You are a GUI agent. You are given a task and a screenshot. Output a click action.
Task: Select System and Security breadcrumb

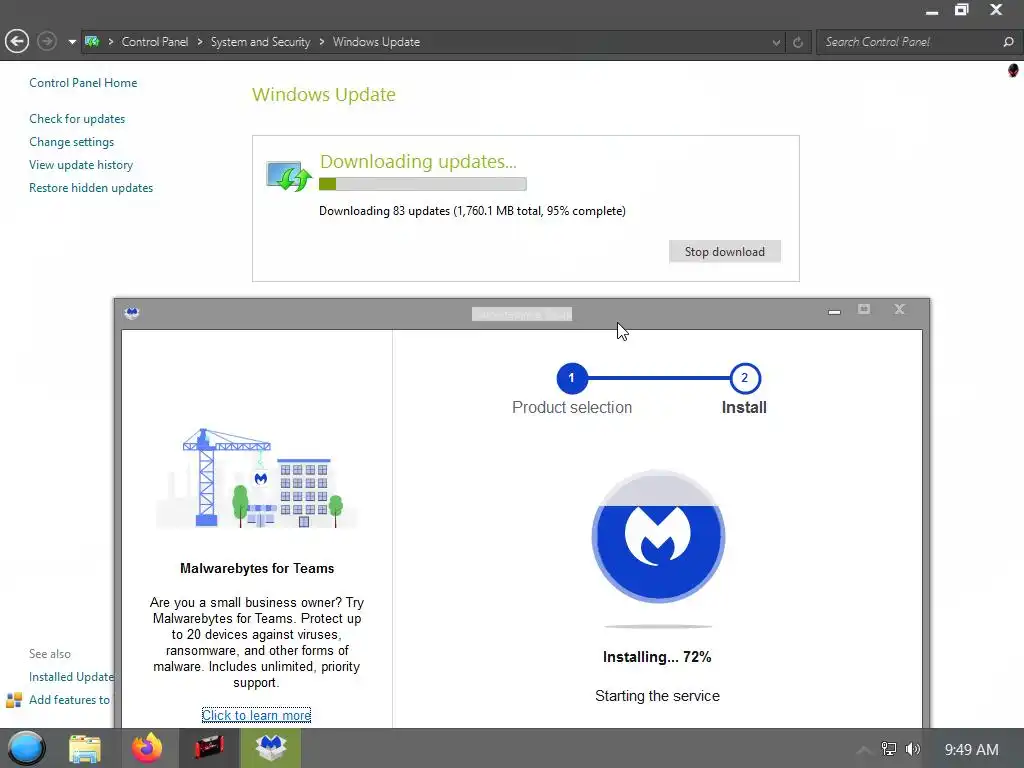(x=260, y=42)
